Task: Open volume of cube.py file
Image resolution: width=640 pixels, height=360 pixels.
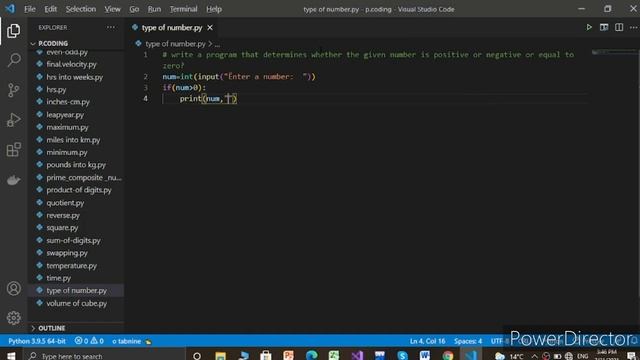Action: (76, 303)
